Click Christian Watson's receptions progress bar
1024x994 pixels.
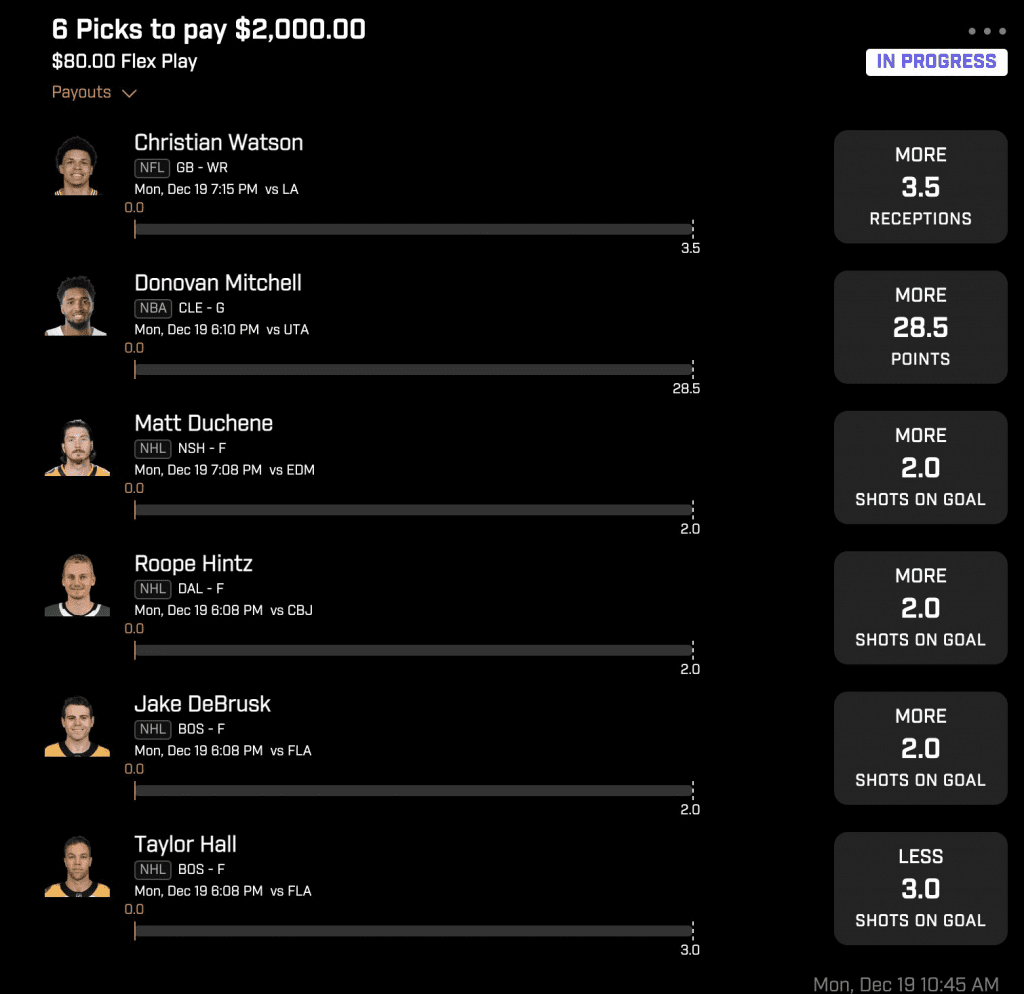(413, 229)
